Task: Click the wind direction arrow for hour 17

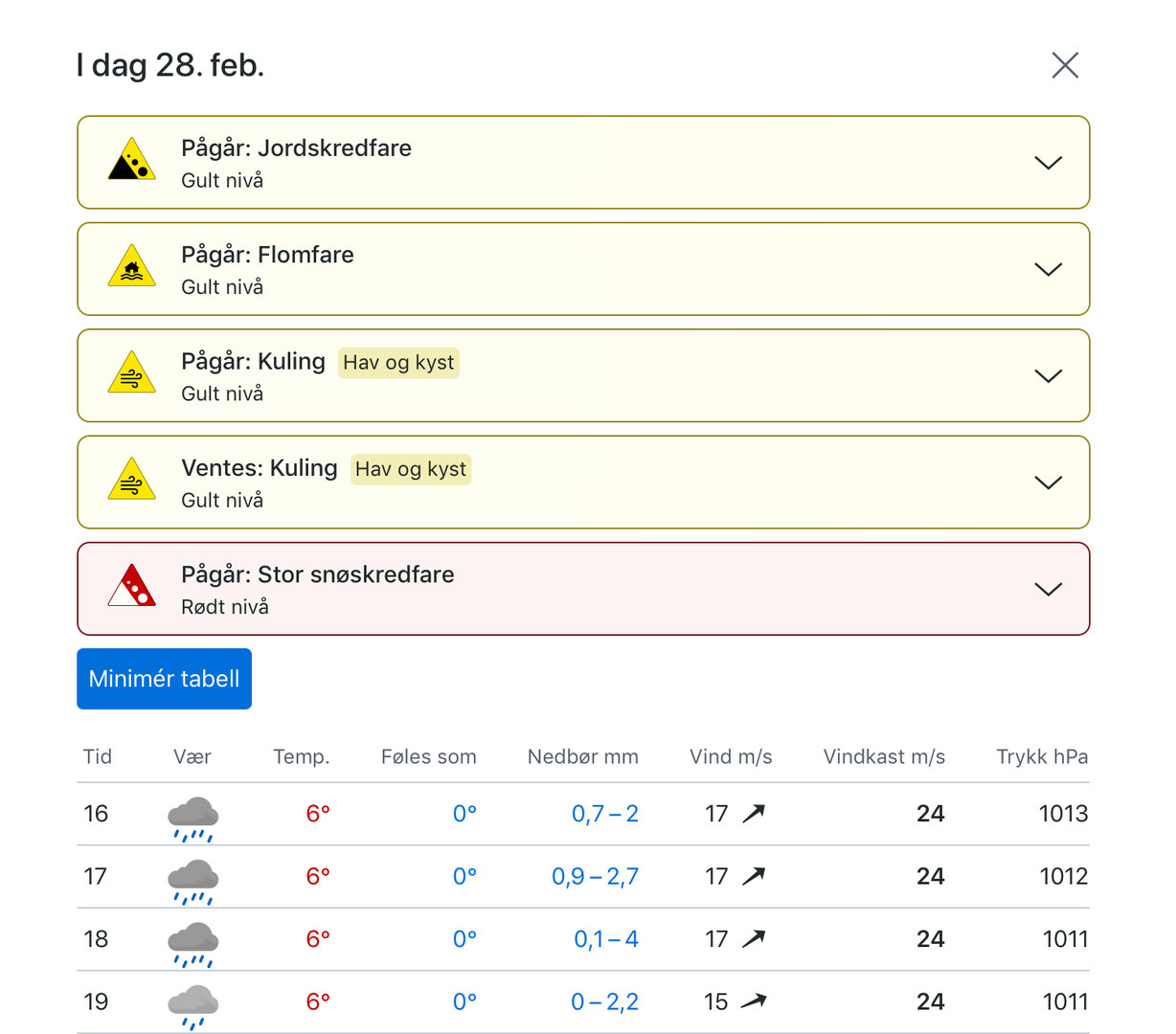Action: pos(754,876)
